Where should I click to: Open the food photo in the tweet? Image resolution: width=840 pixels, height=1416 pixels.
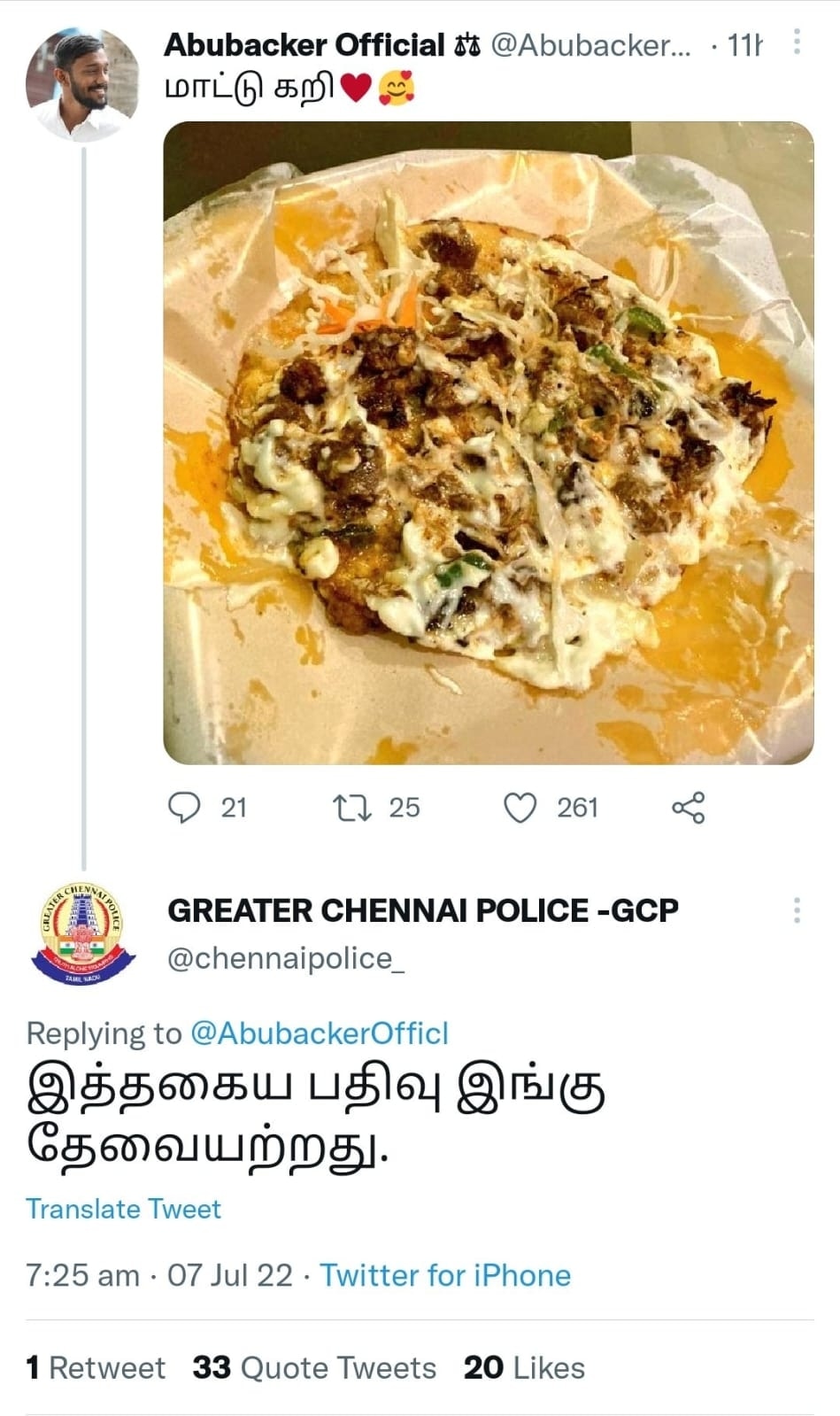[x=489, y=443]
